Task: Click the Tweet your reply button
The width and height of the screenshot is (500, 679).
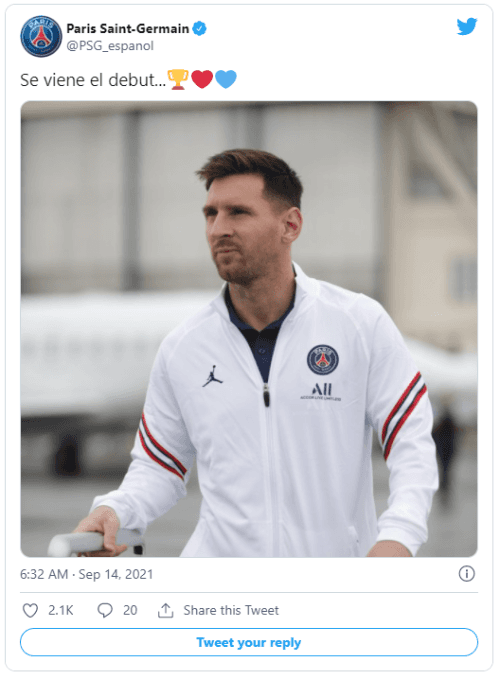Action: tap(249, 642)
